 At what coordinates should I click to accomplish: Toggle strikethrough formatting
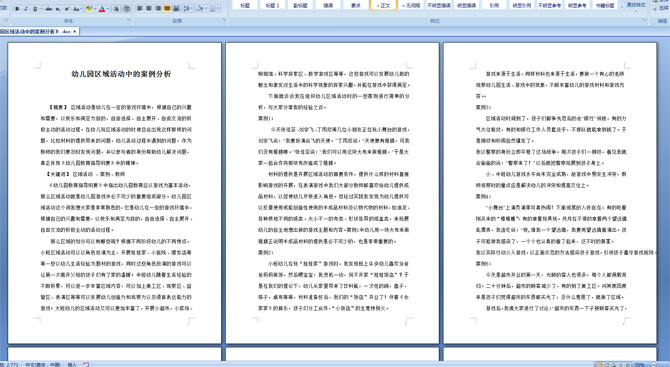click(49, 9)
